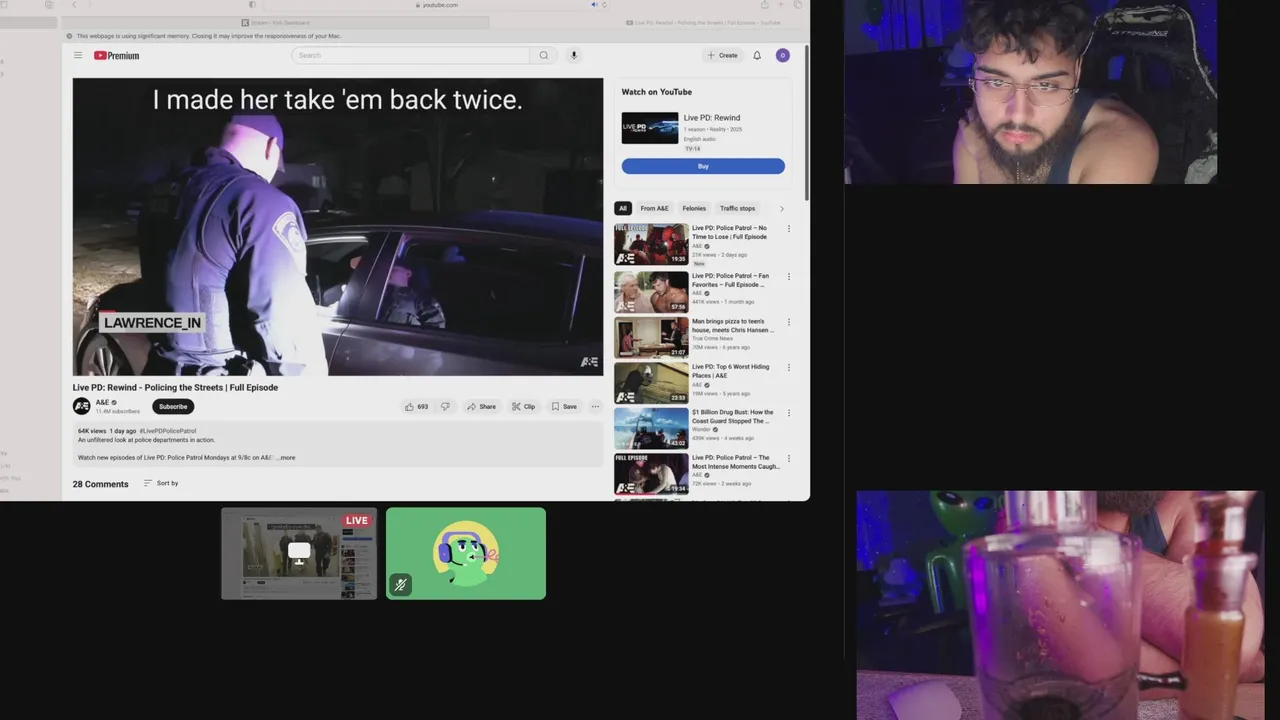The height and width of the screenshot is (720, 1280).
Task: Open the purple account avatar menu
Action: [783, 55]
